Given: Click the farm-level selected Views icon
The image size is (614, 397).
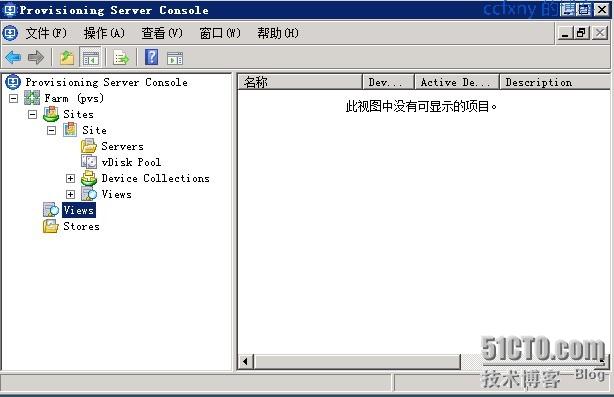Looking at the screenshot, I should (x=51, y=210).
